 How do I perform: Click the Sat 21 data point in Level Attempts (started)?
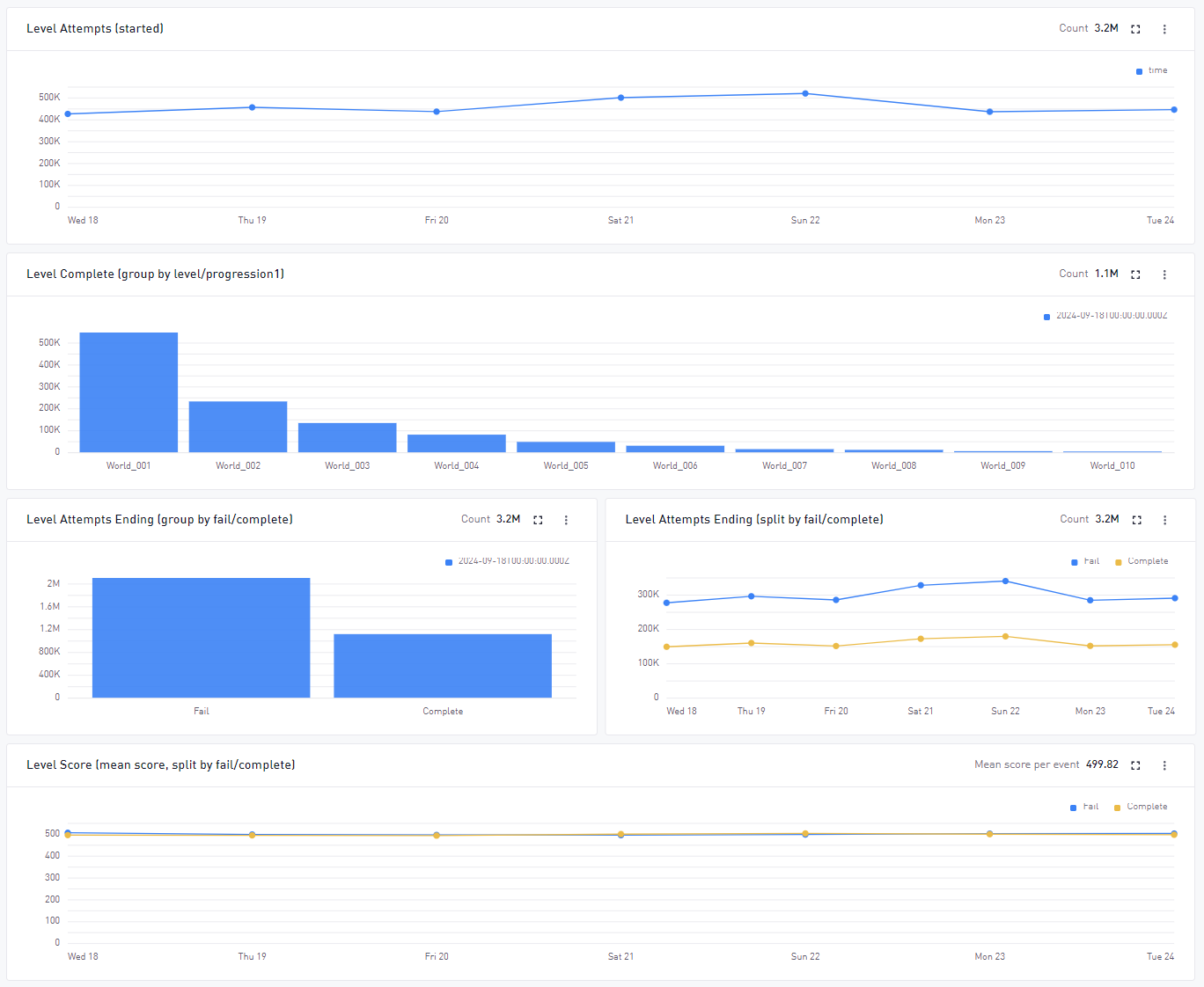pos(621,98)
